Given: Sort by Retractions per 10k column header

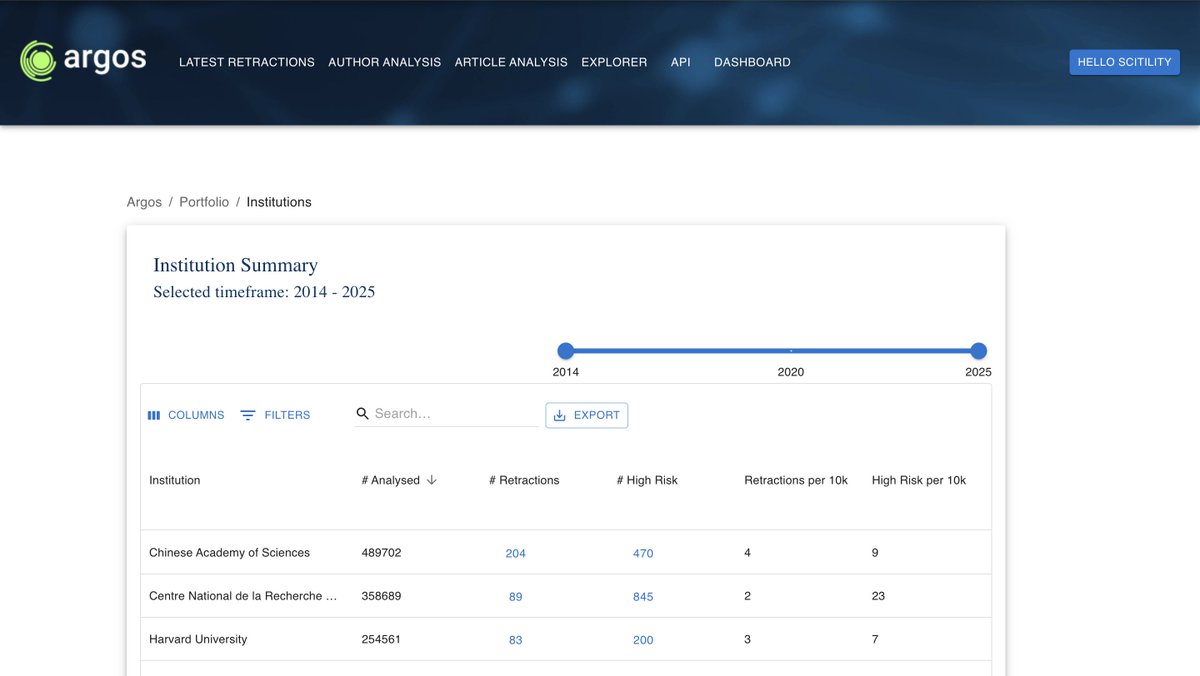Looking at the screenshot, I should click(796, 479).
